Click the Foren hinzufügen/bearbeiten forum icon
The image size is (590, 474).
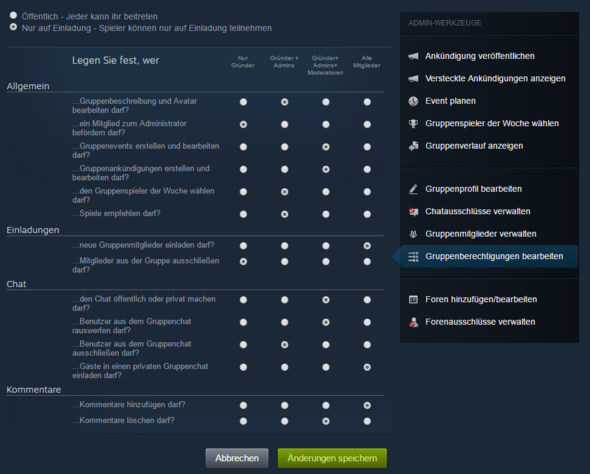click(413, 299)
